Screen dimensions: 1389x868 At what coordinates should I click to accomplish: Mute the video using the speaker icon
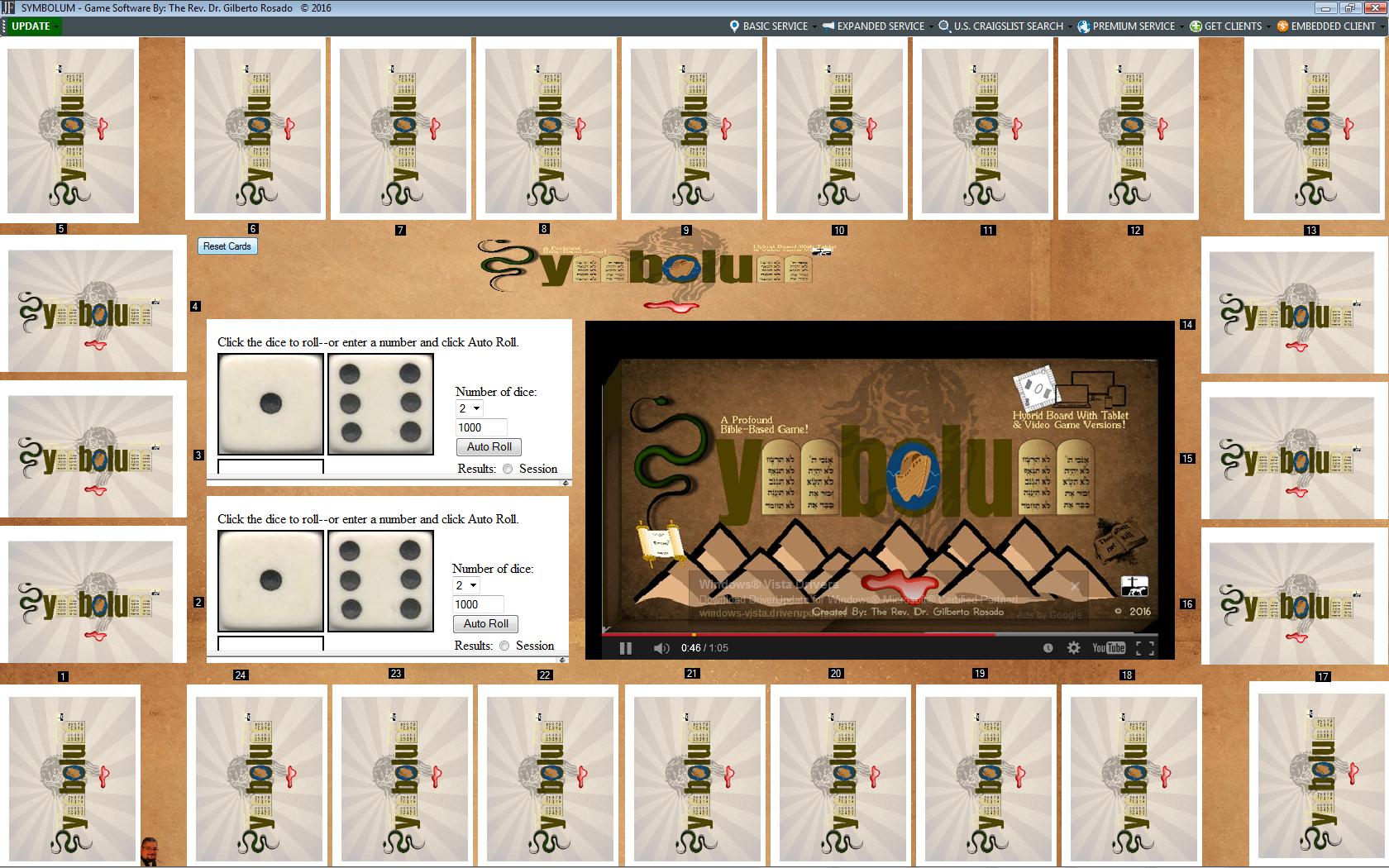661,648
